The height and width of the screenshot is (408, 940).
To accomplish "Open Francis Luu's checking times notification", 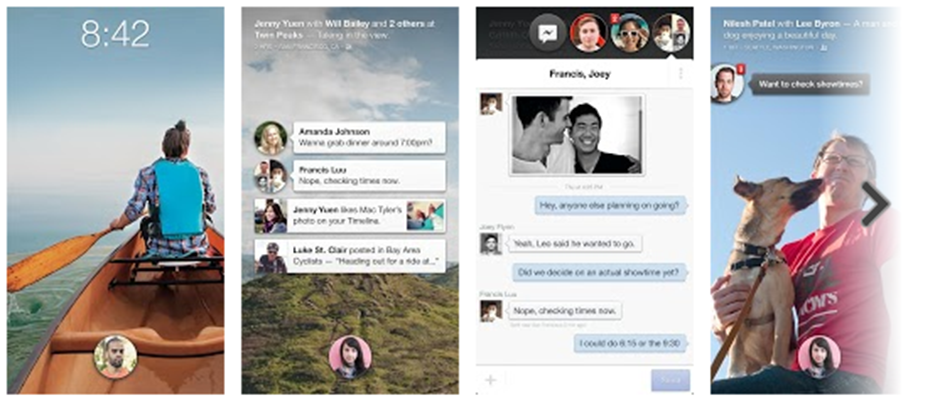I will pos(366,176).
